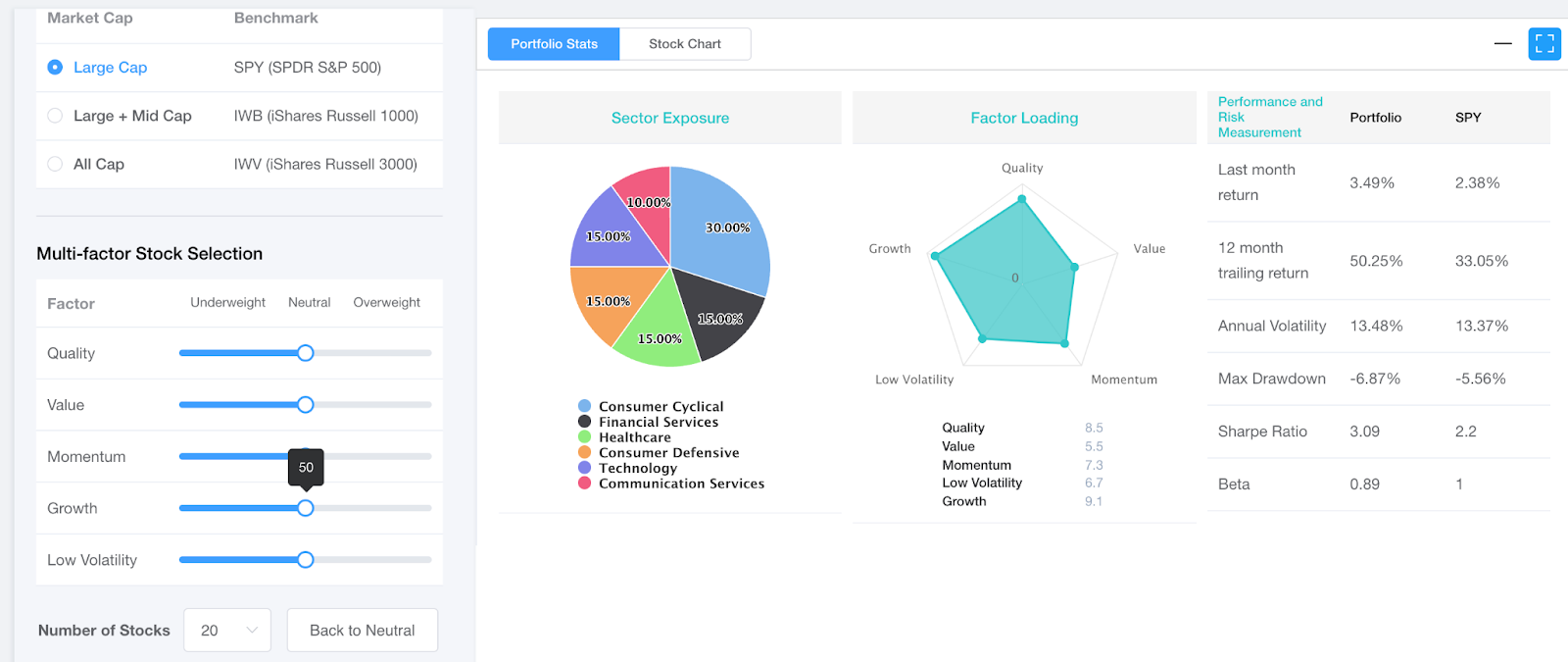Choose the All Cap radio button

[55, 164]
